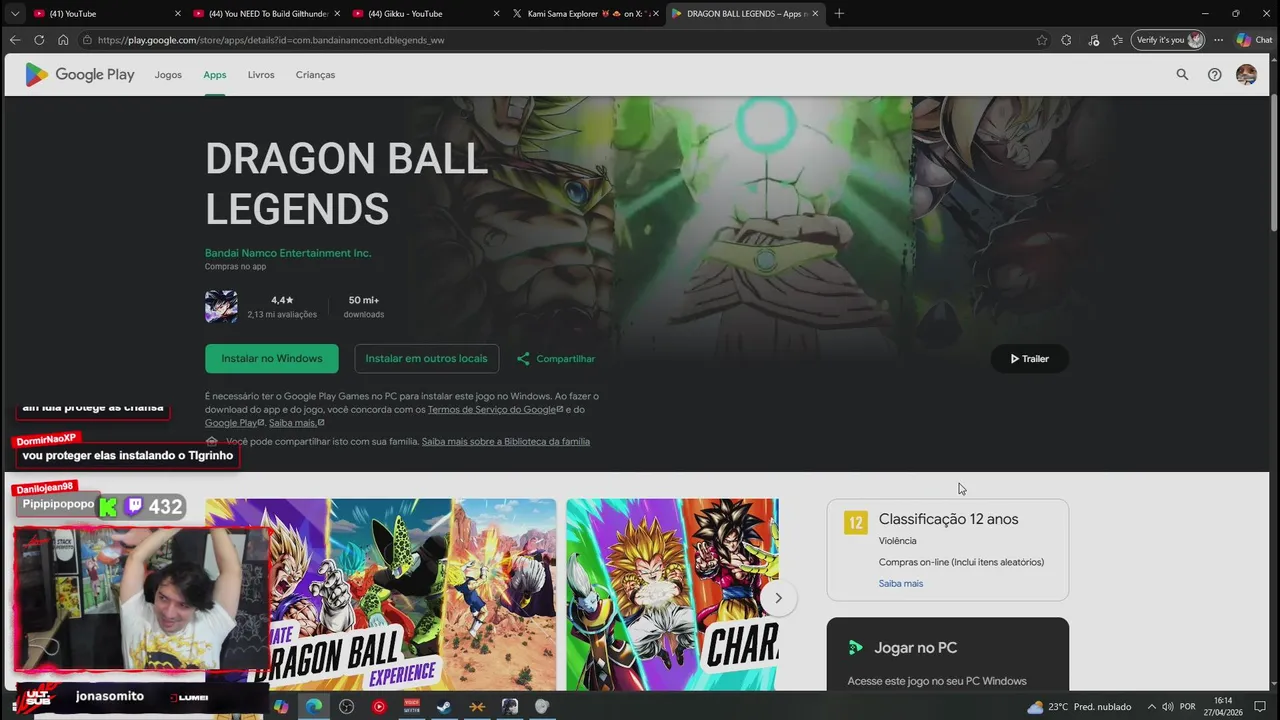Open Saiba mais under Classificação 12 anos
Screen dimensions: 1280x720
pyautogui.click(x=901, y=584)
